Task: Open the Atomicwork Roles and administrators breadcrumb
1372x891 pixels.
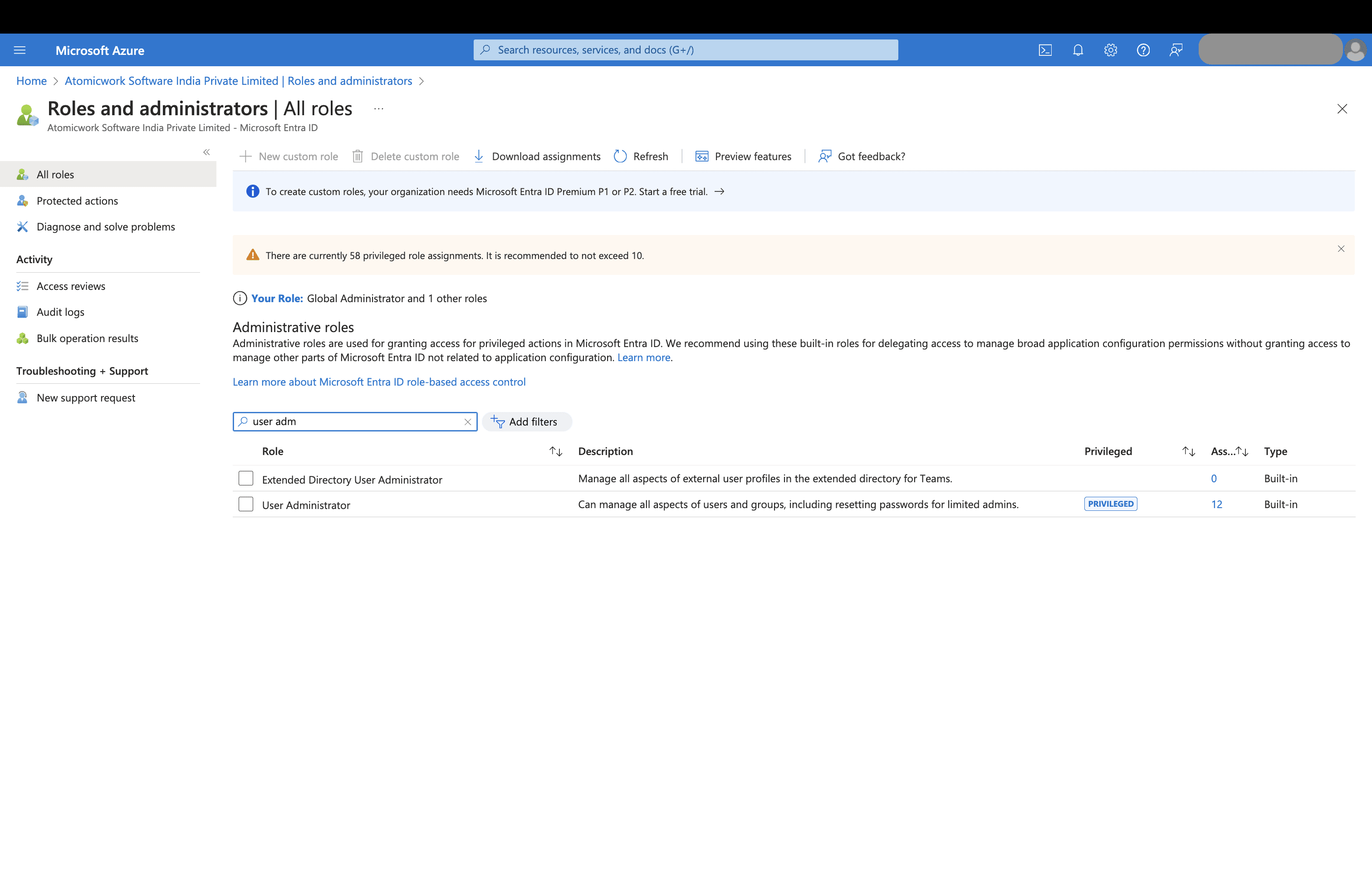Action: coord(238,81)
